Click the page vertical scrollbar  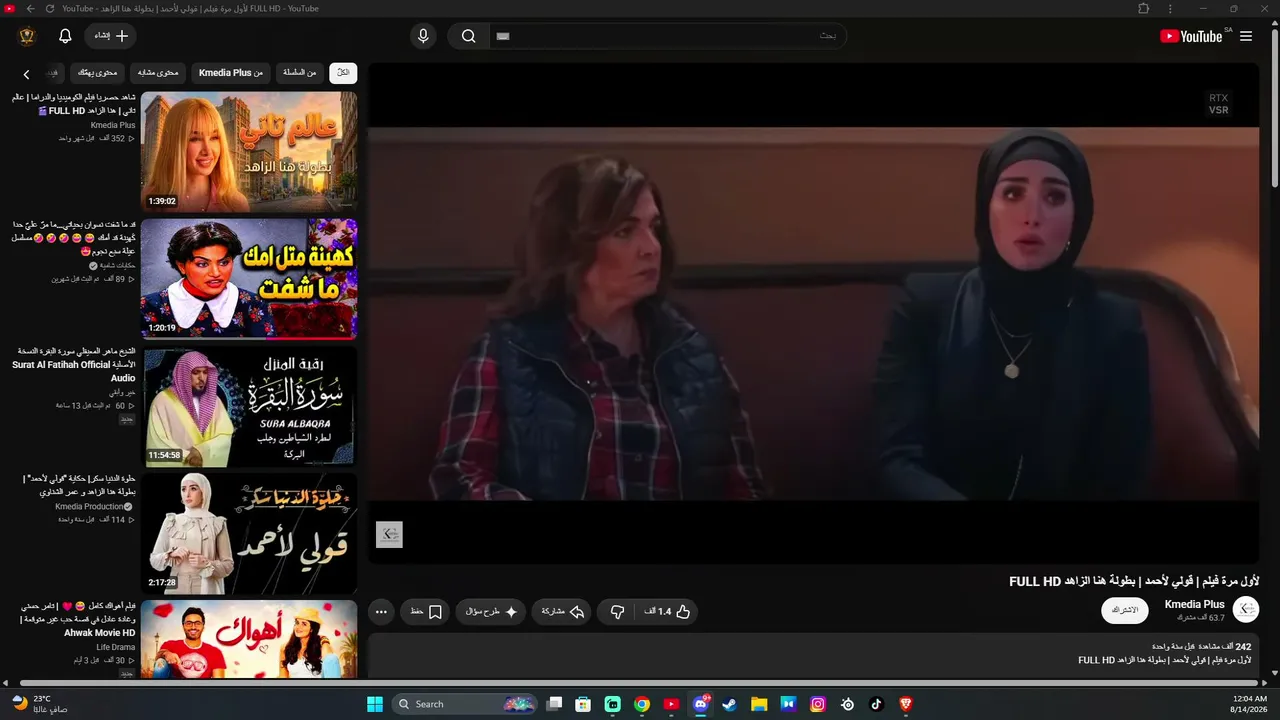[1274, 110]
